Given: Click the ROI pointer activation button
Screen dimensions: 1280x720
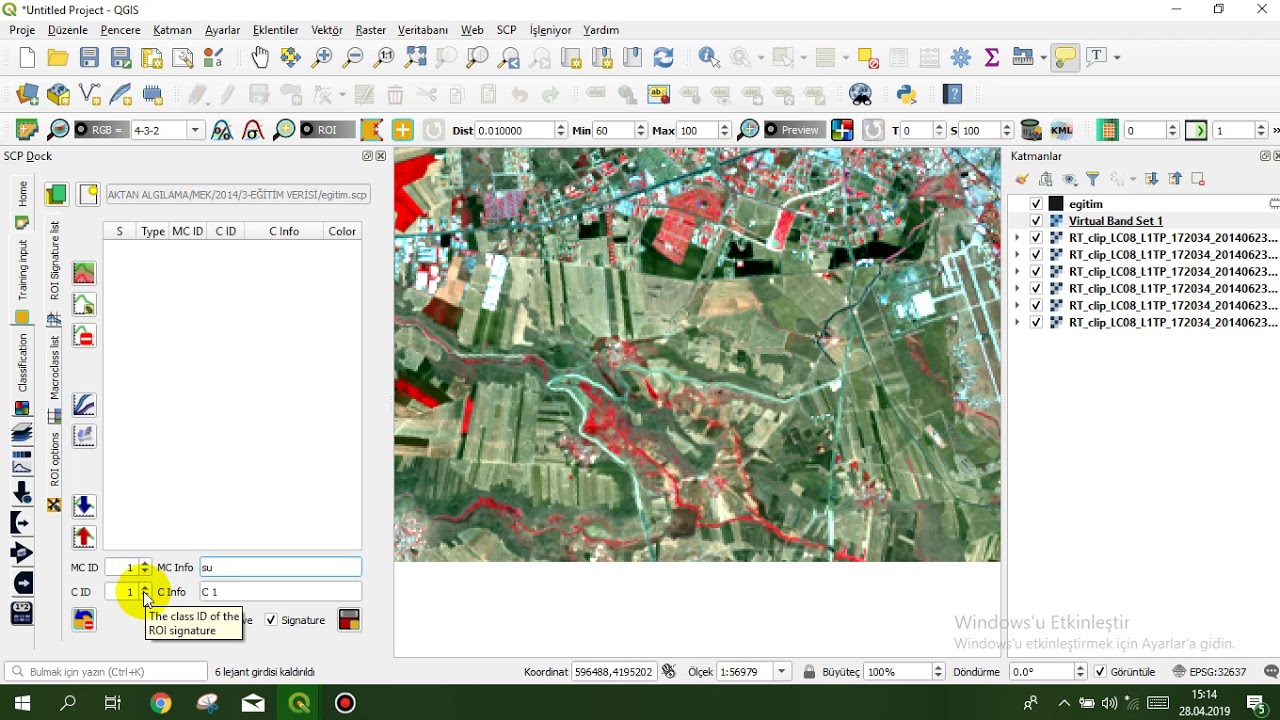Looking at the screenshot, I should 402,130.
